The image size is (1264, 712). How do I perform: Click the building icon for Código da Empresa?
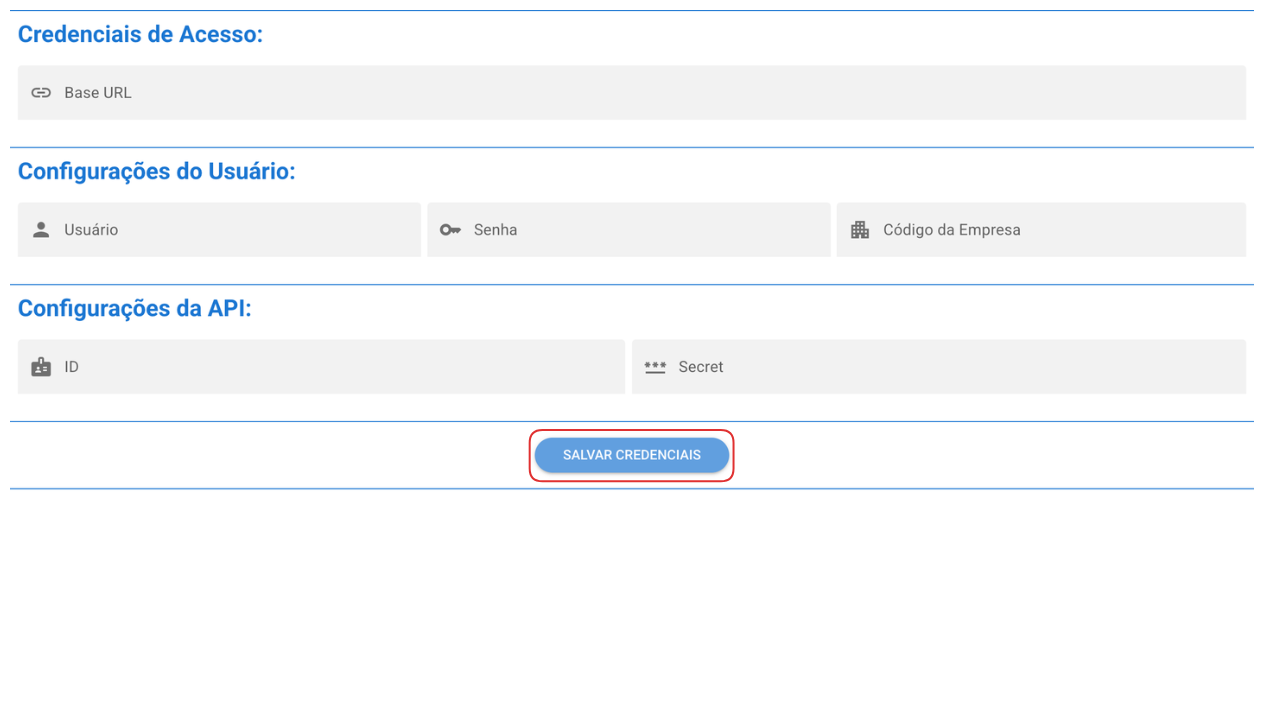tap(860, 230)
